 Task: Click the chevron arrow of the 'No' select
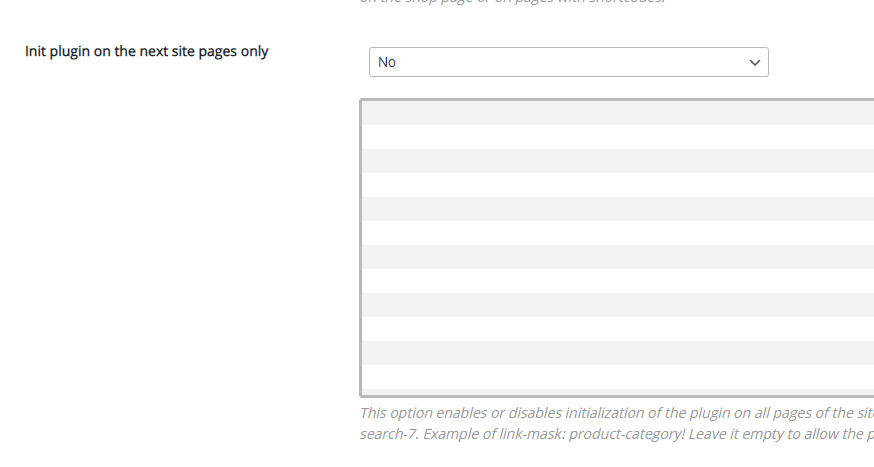tap(754, 62)
